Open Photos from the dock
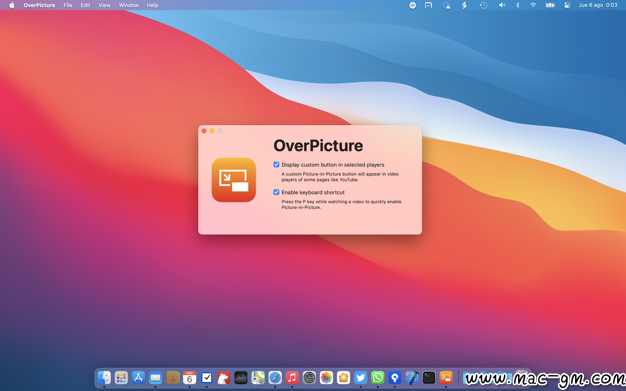The width and height of the screenshot is (626, 391). 327,377
